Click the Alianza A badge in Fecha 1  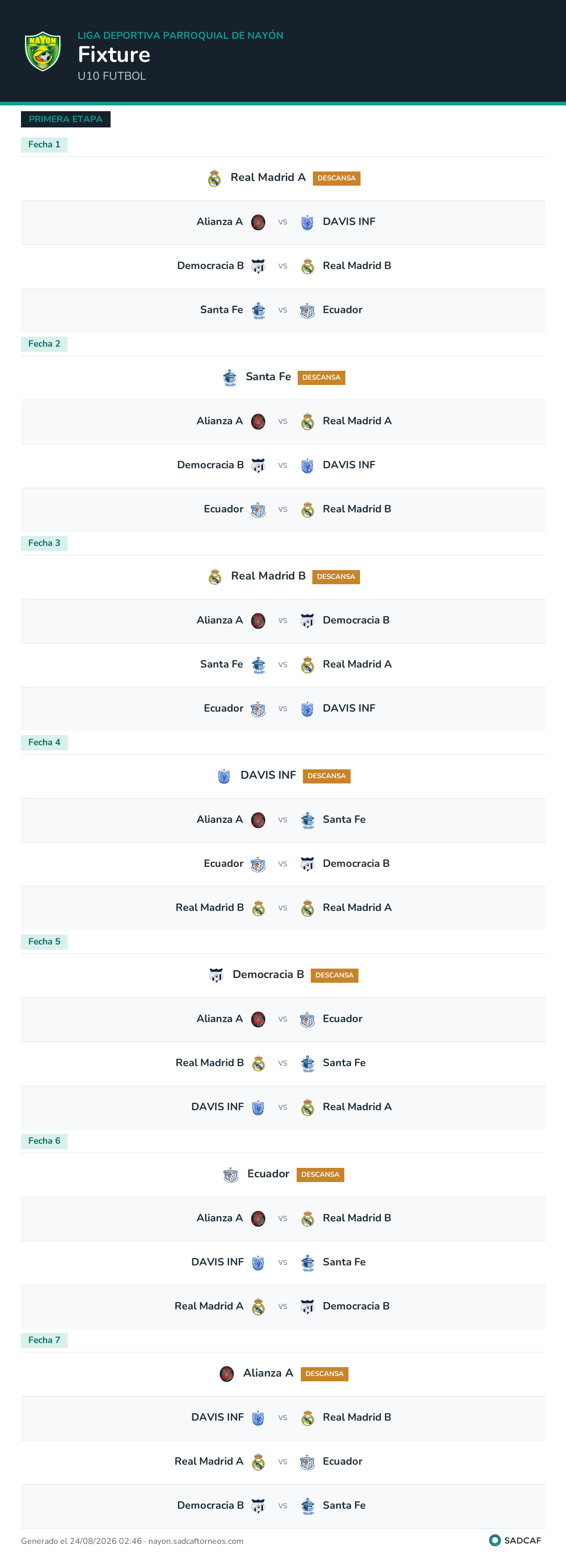[x=258, y=222]
